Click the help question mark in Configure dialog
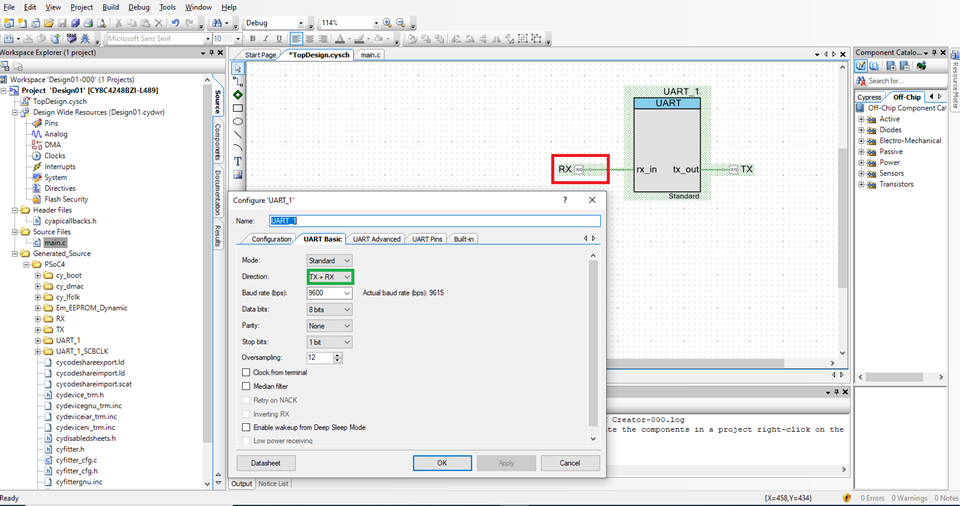The width and height of the screenshot is (960, 506). point(565,200)
